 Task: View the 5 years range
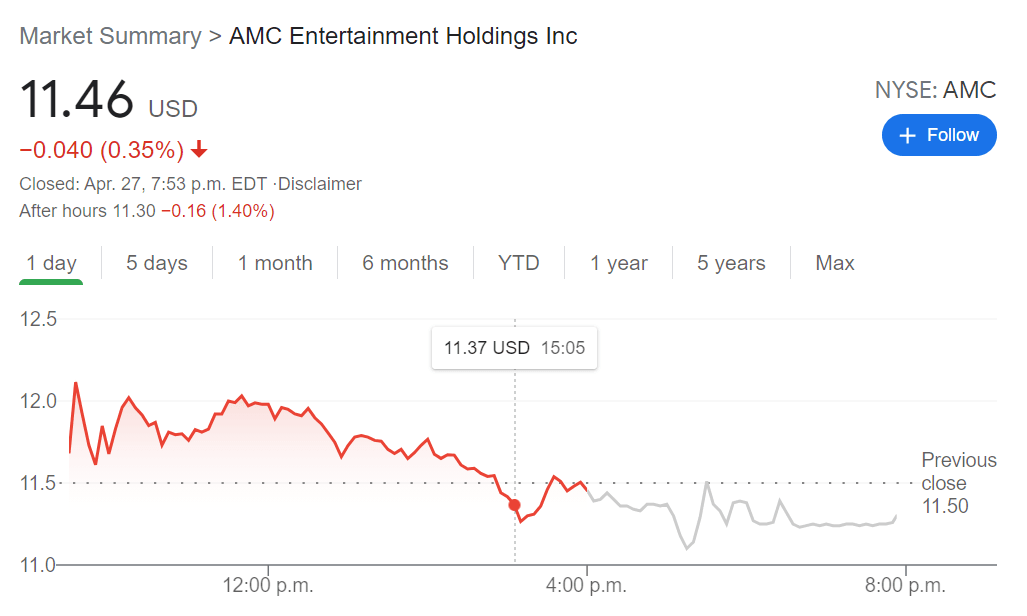click(x=731, y=263)
